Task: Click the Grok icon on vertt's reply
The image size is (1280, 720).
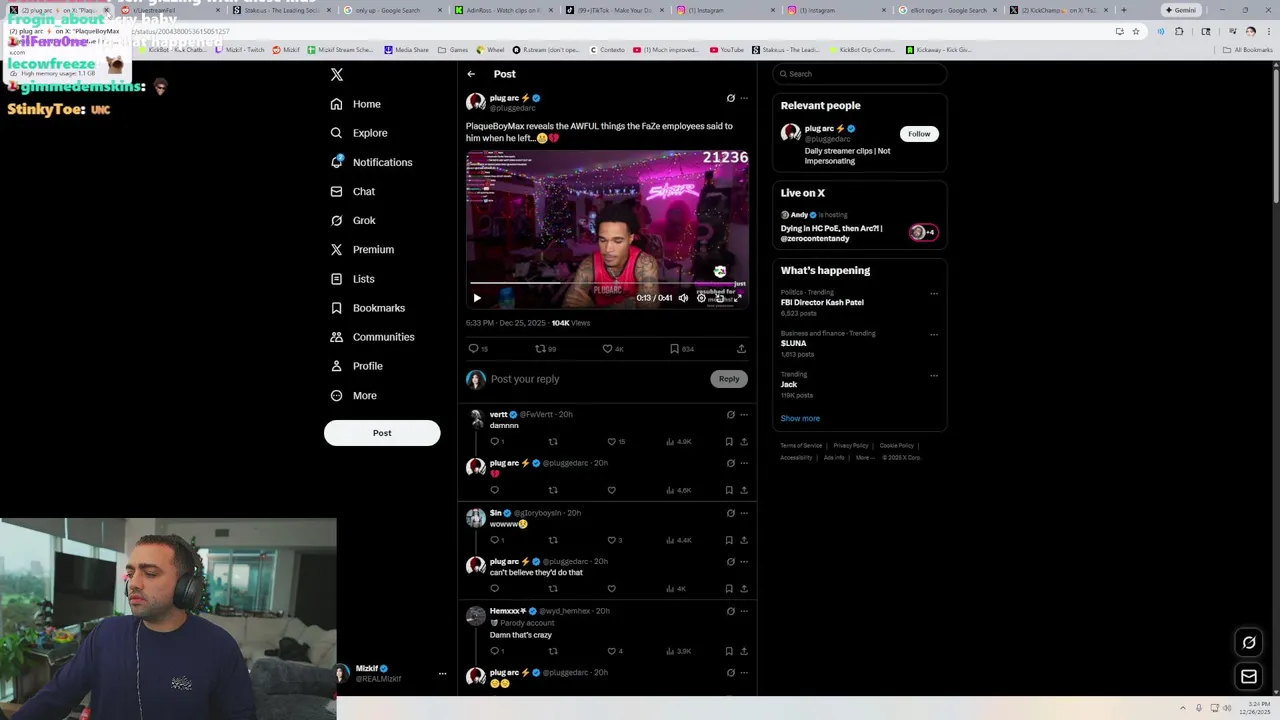Action: (730, 415)
